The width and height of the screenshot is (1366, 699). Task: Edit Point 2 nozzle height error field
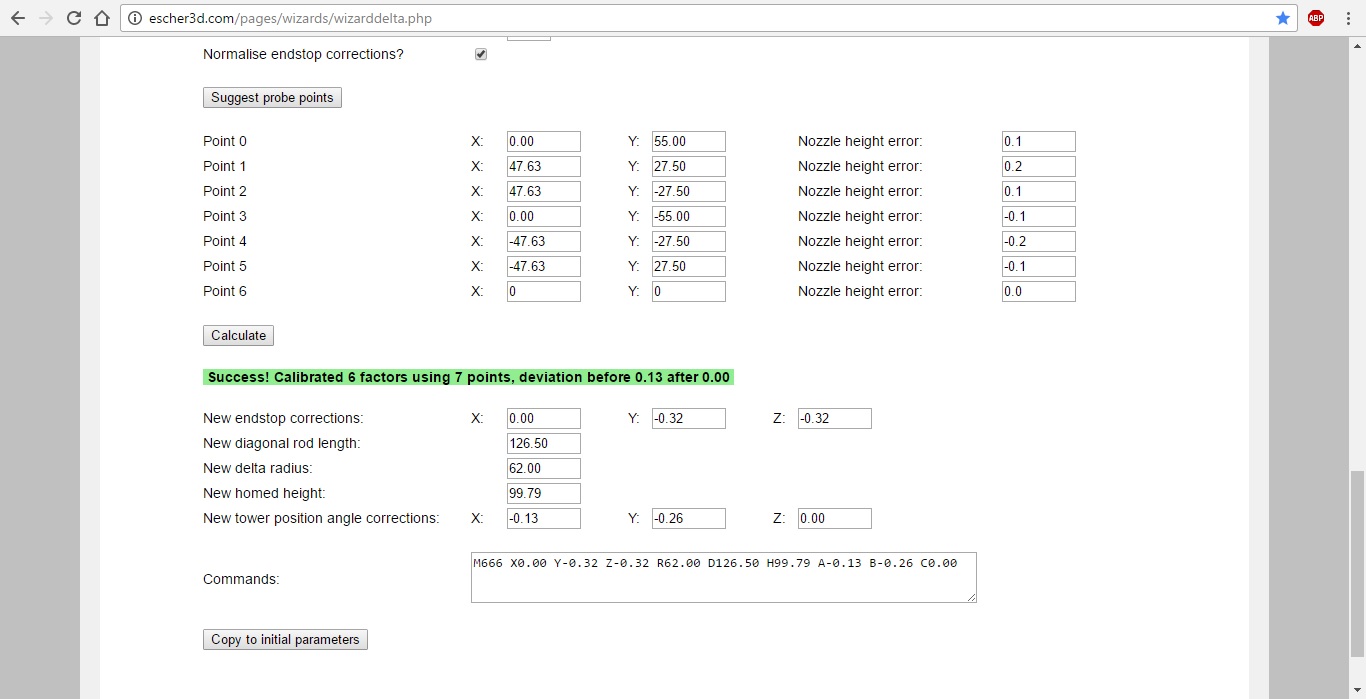1039,192
